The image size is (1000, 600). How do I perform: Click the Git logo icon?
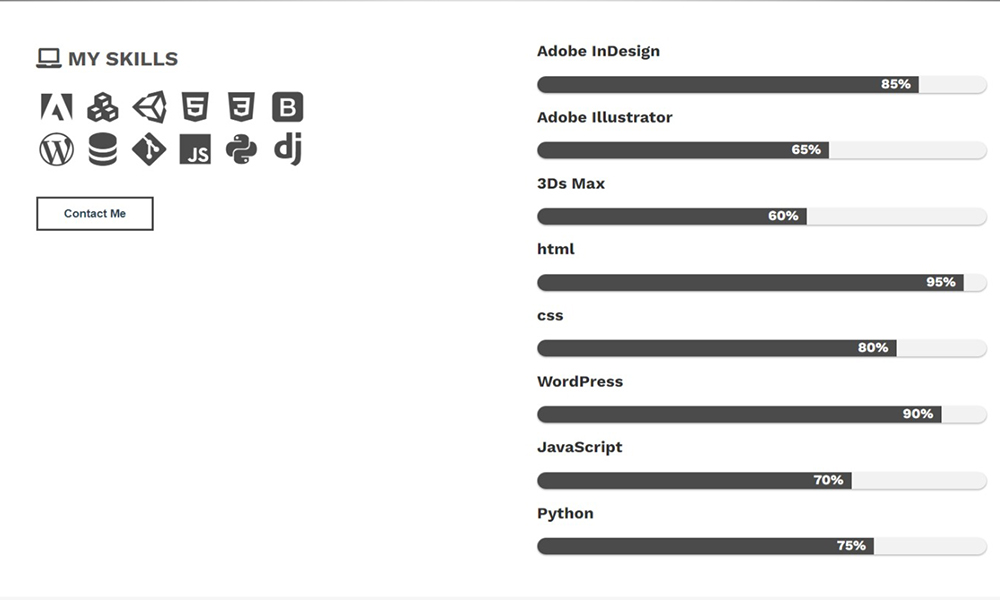(149, 149)
